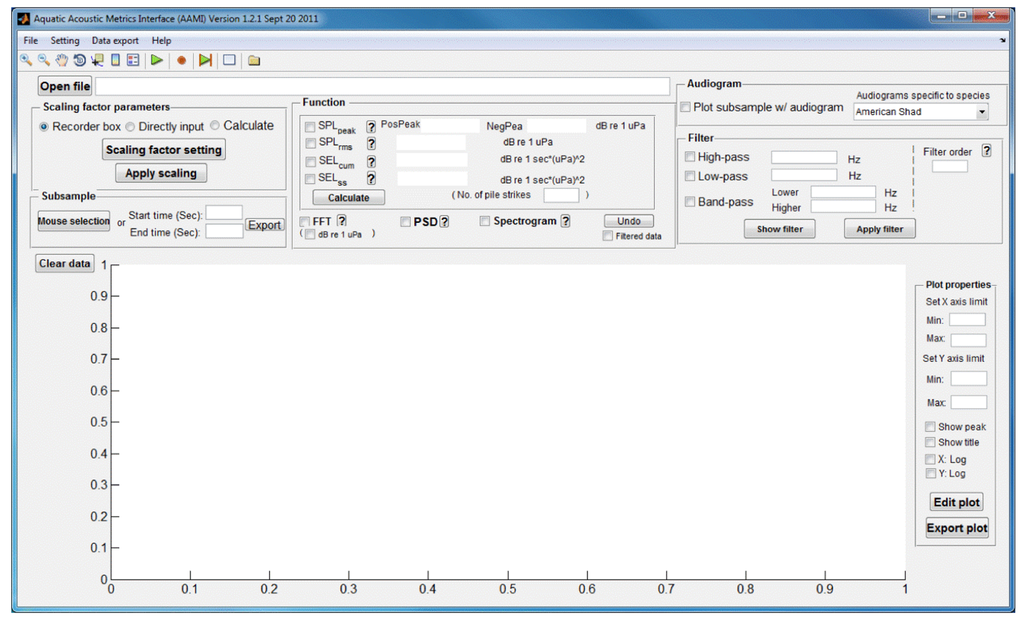Select the Zoom Out magnifier tool

pos(43,60)
